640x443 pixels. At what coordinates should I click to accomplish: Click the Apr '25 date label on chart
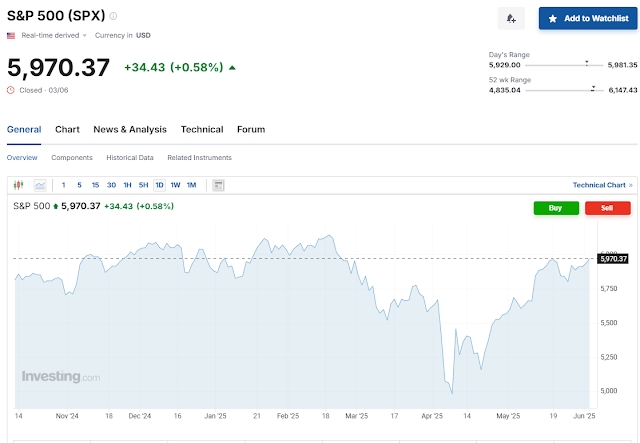432,416
